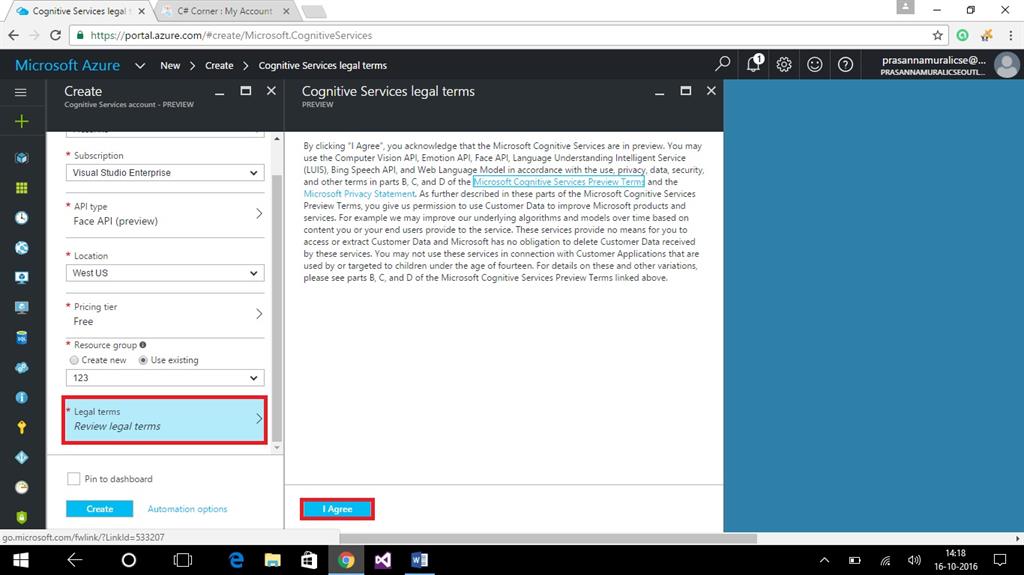Expand the Pricing tier Free selector
Image resolution: width=1024 pixels, height=575 pixels.
[x=165, y=314]
